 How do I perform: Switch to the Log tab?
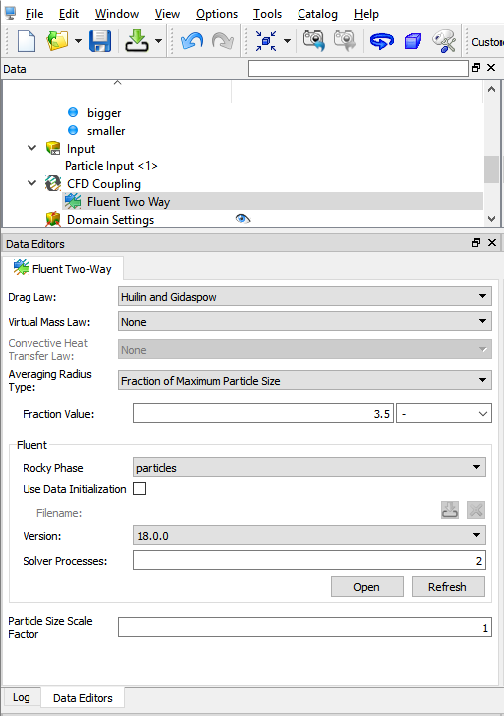click(21, 697)
